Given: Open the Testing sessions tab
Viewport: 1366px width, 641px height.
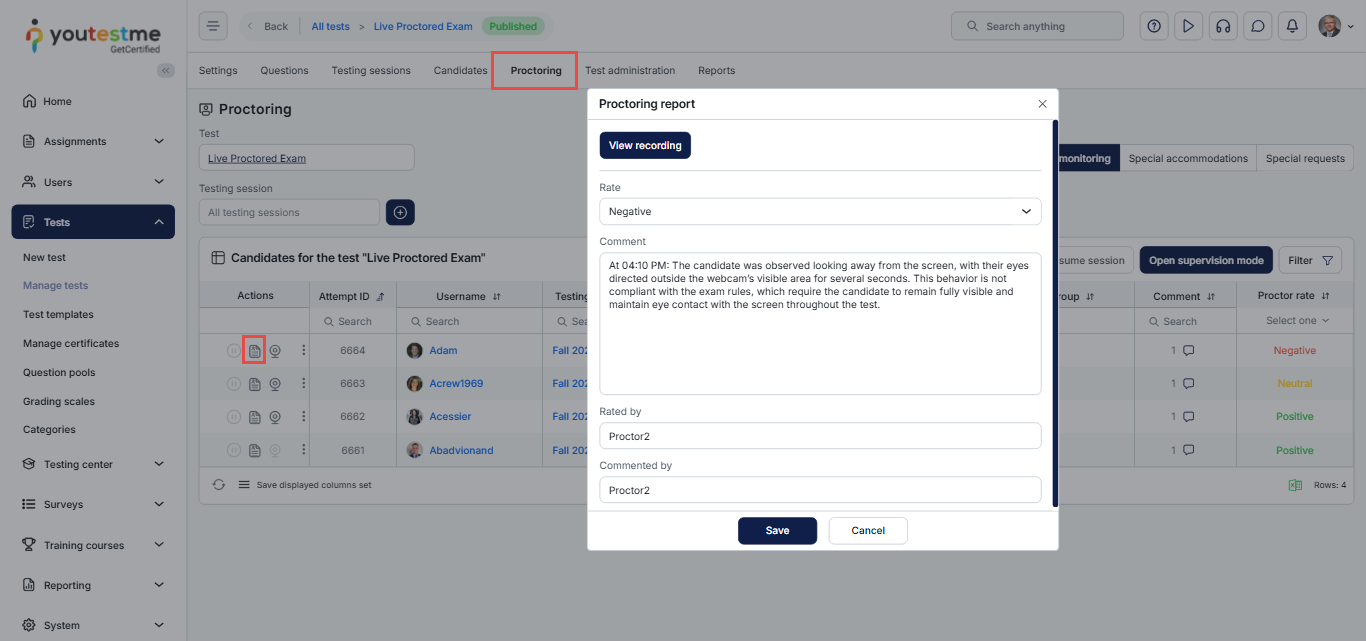Looking at the screenshot, I should pyautogui.click(x=371, y=71).
